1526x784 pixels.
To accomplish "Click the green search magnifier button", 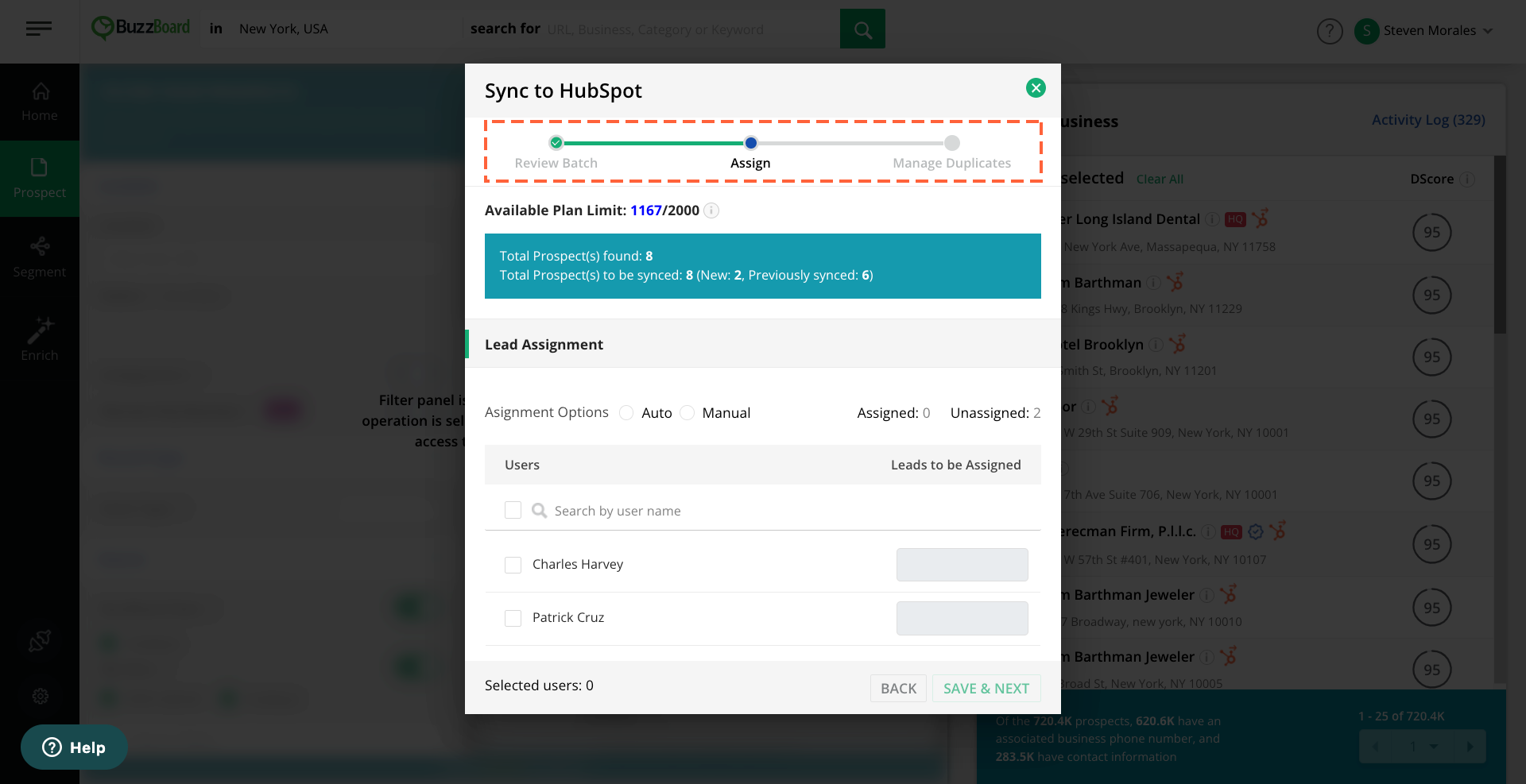I will pyautogui.click(x=862, y=29).
